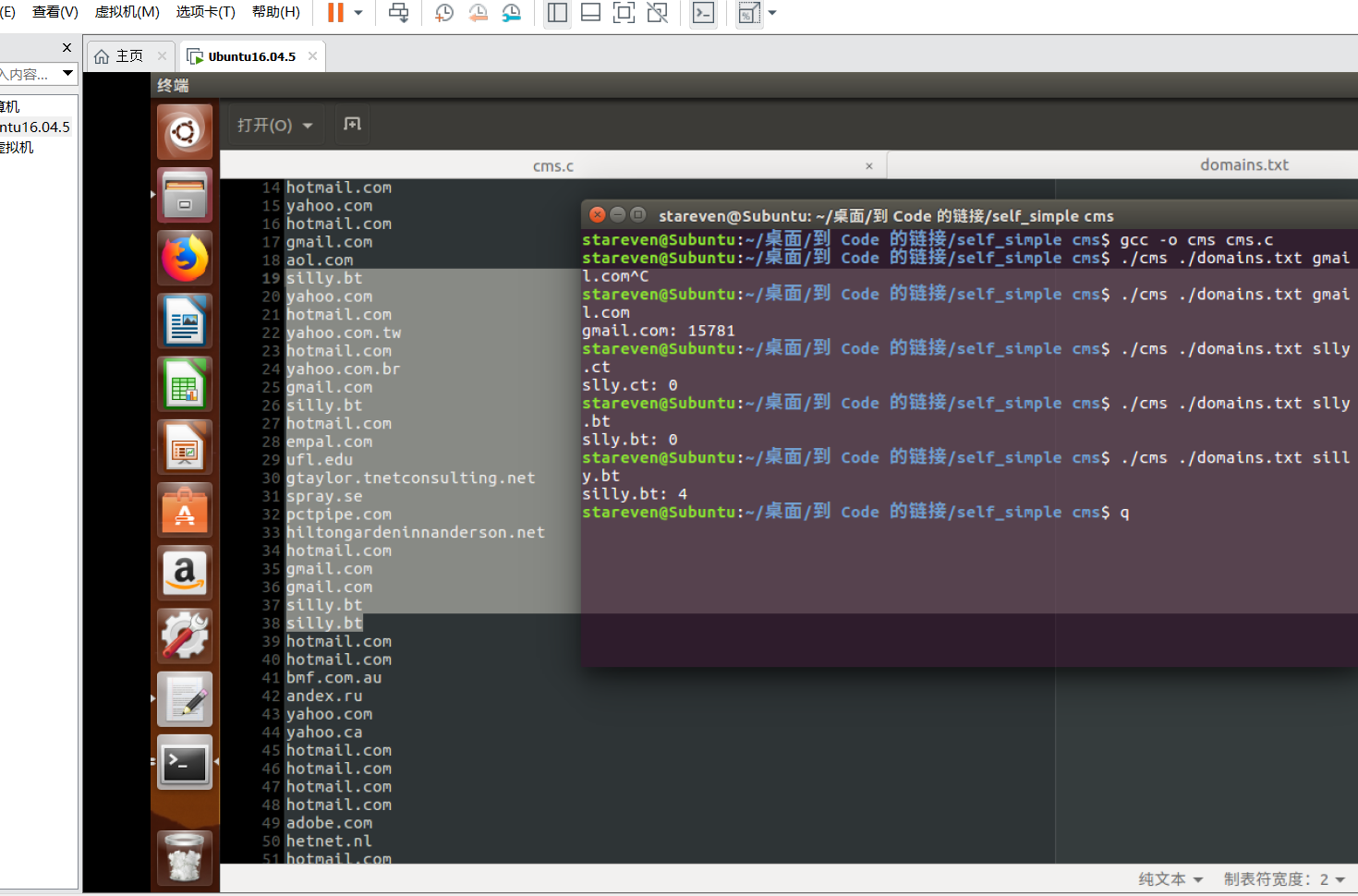Open LibreOffice Impress from launcher

[x=185, y=446]
